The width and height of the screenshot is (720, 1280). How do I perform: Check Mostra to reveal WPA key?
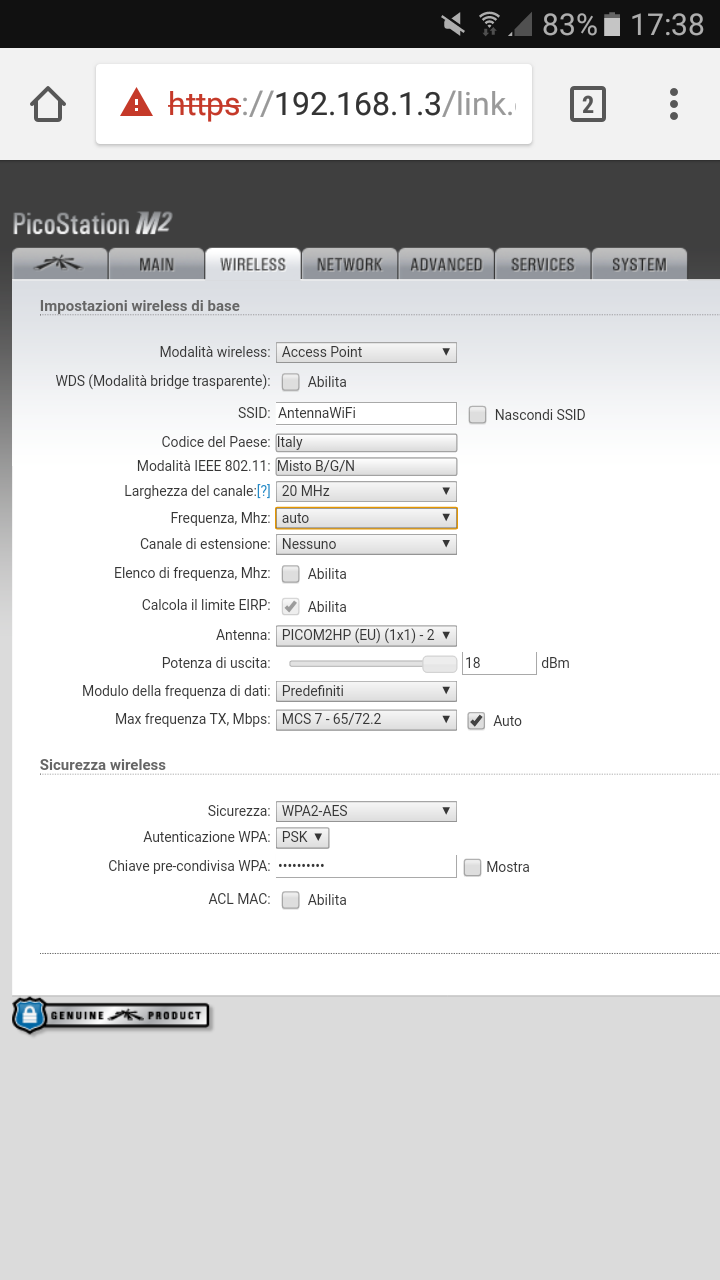click(x=473, y=867)
